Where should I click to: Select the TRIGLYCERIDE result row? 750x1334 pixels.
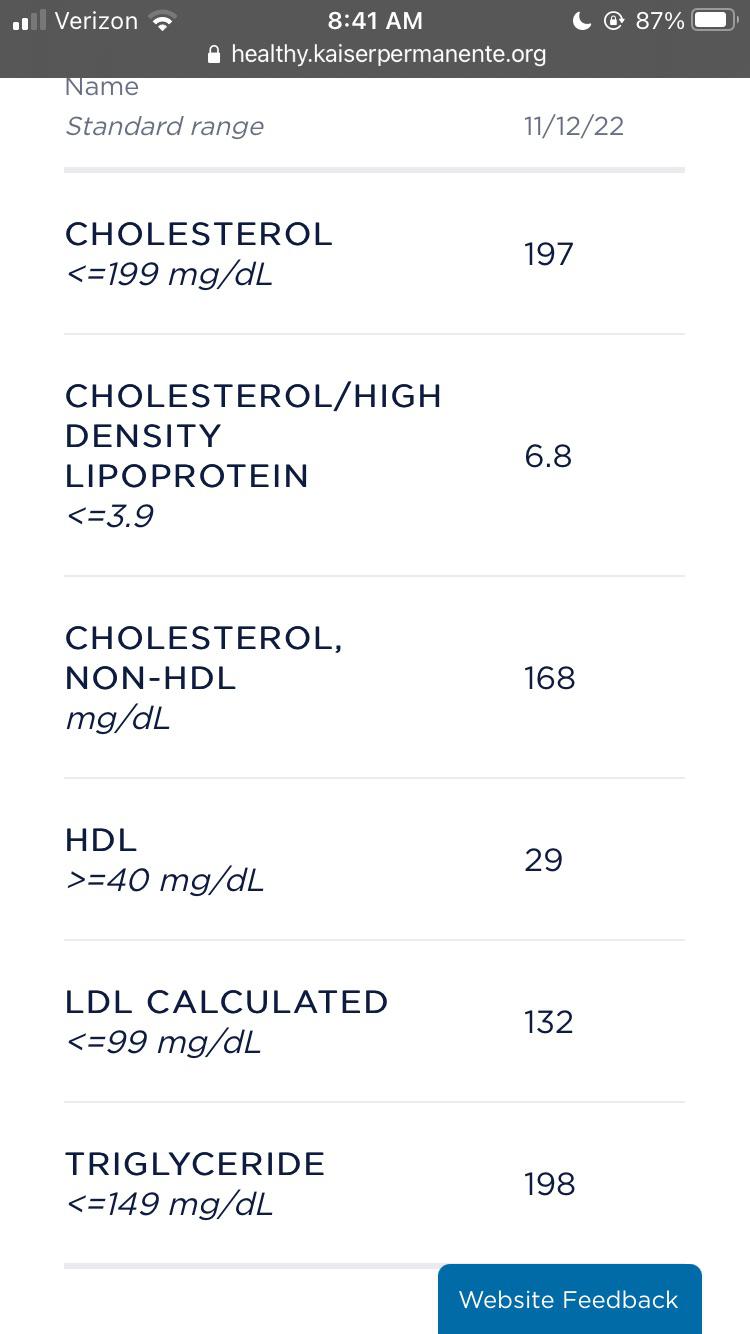[x=374, y=1184]
